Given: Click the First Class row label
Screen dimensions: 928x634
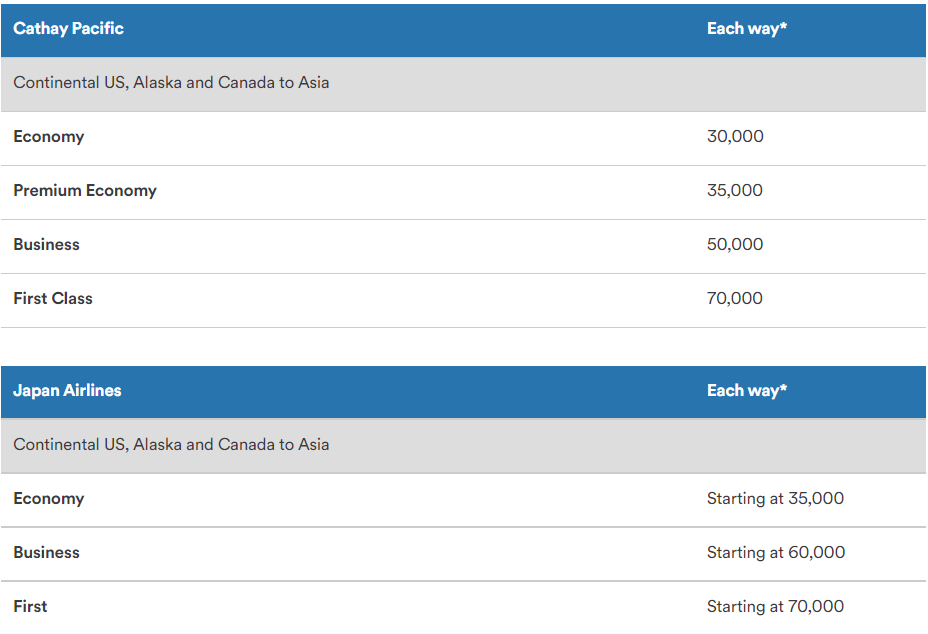Looking at the screenshot, I should pyautogui.click(x=53, y=299).
